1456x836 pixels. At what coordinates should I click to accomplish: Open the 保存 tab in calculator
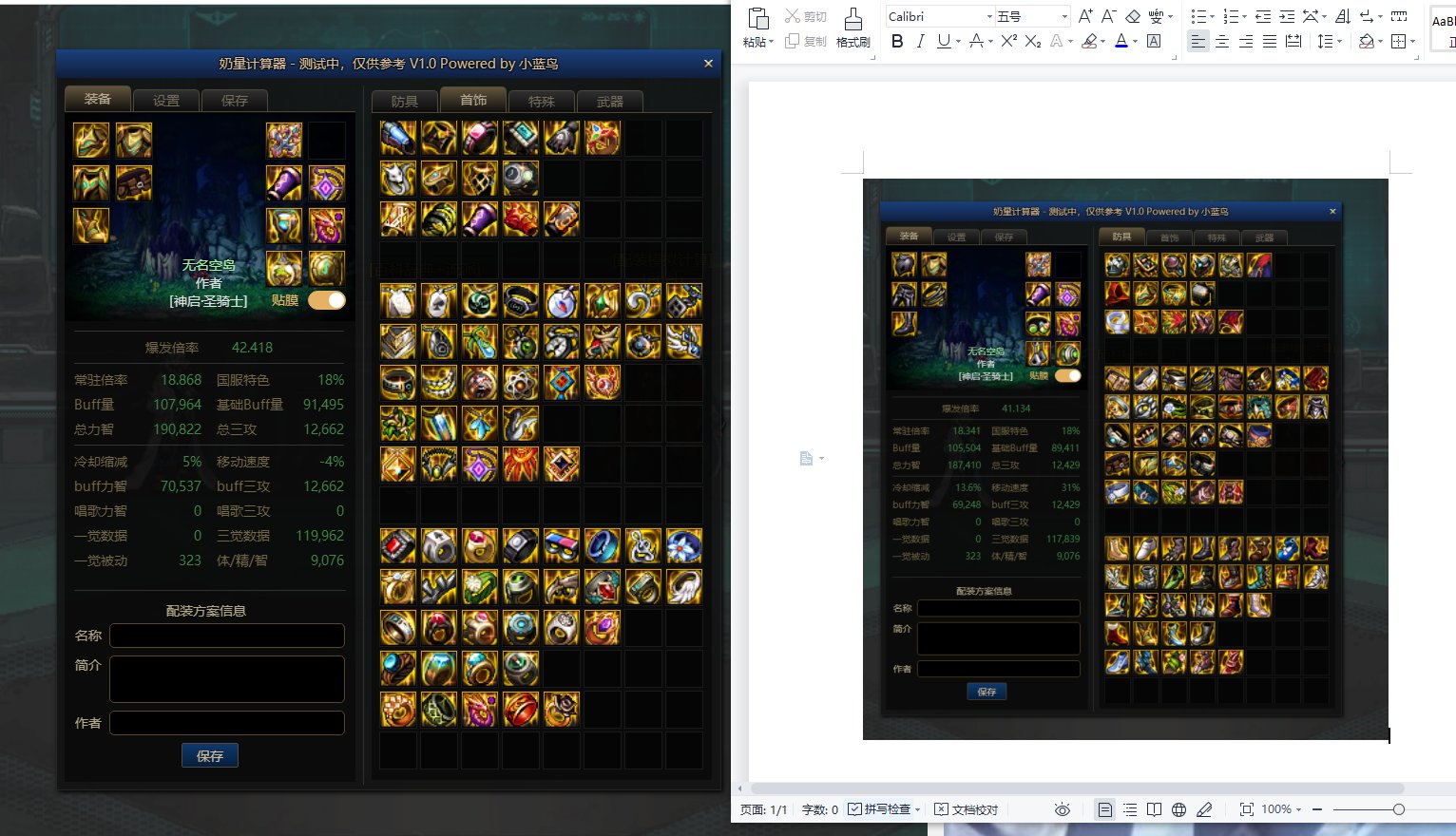point(235,101)
